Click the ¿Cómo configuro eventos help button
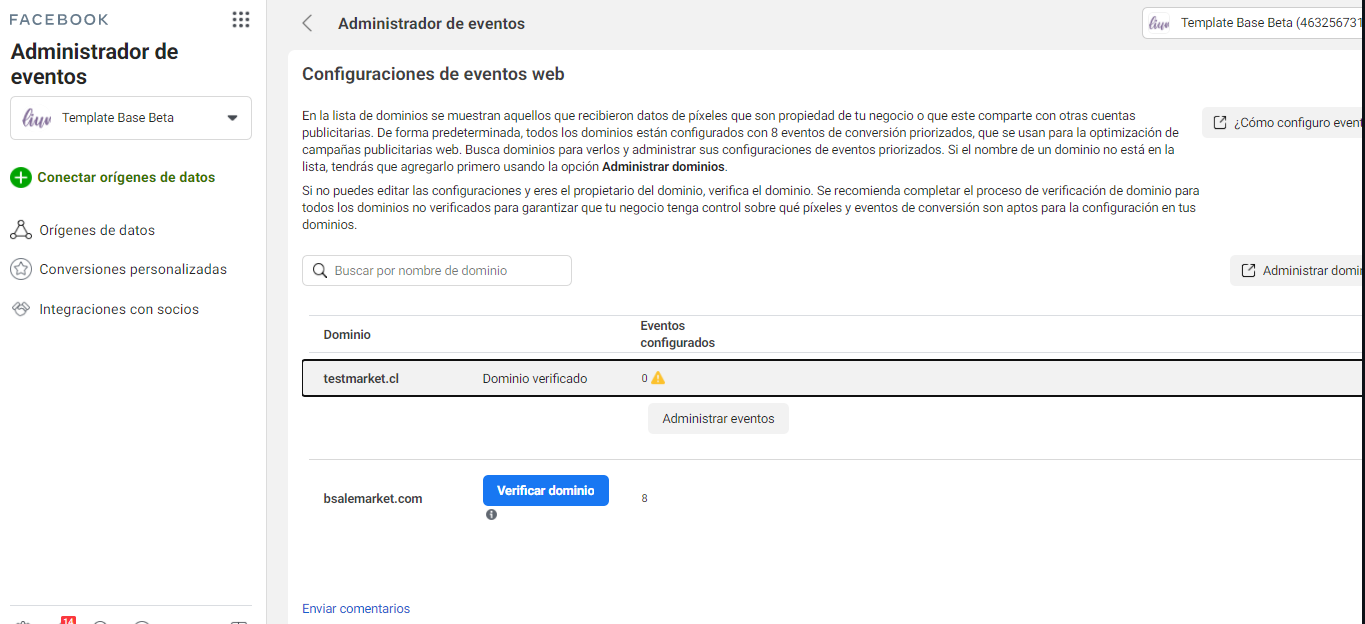Screen dimensions: 1365x624 (x=1283, y=122)
